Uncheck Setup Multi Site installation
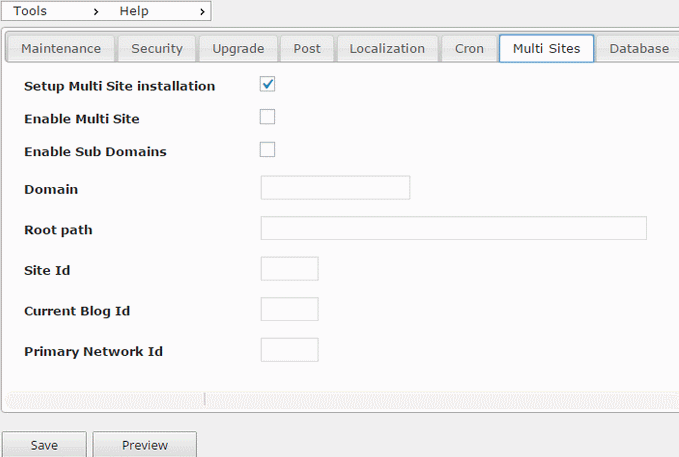This screenshot has width=679, height=457. coord(267,84)
